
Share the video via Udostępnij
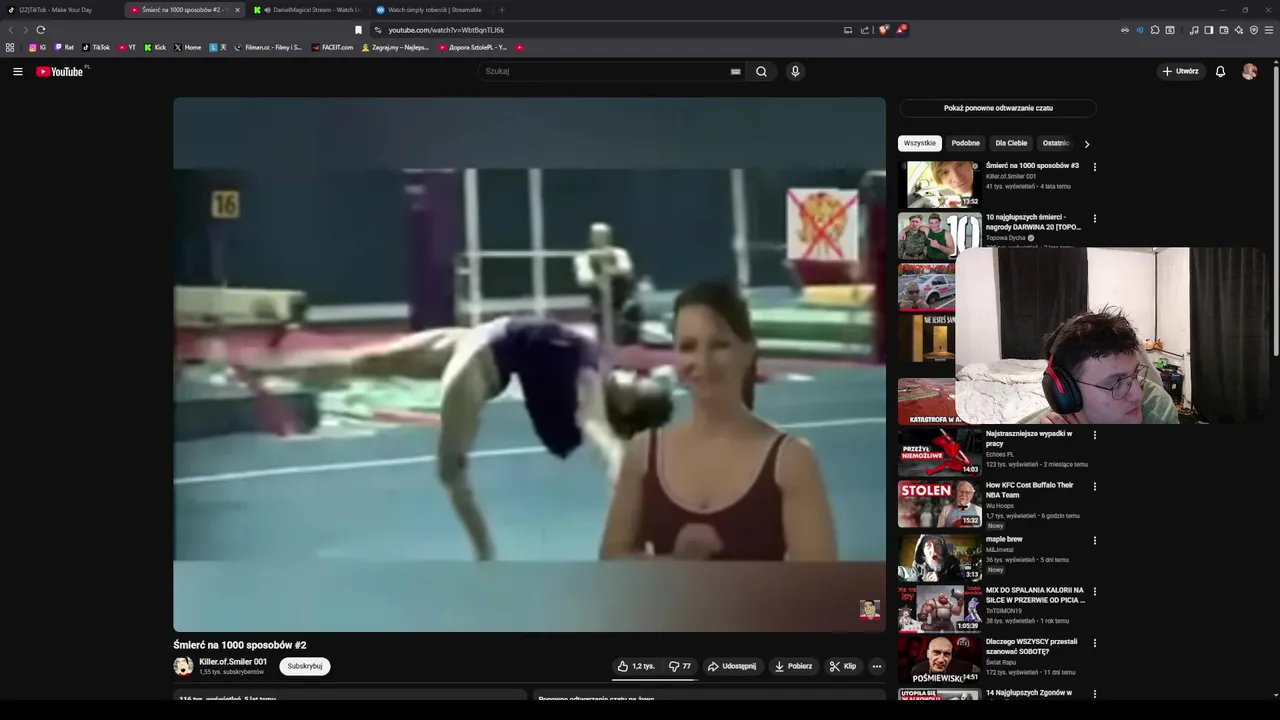732,666
